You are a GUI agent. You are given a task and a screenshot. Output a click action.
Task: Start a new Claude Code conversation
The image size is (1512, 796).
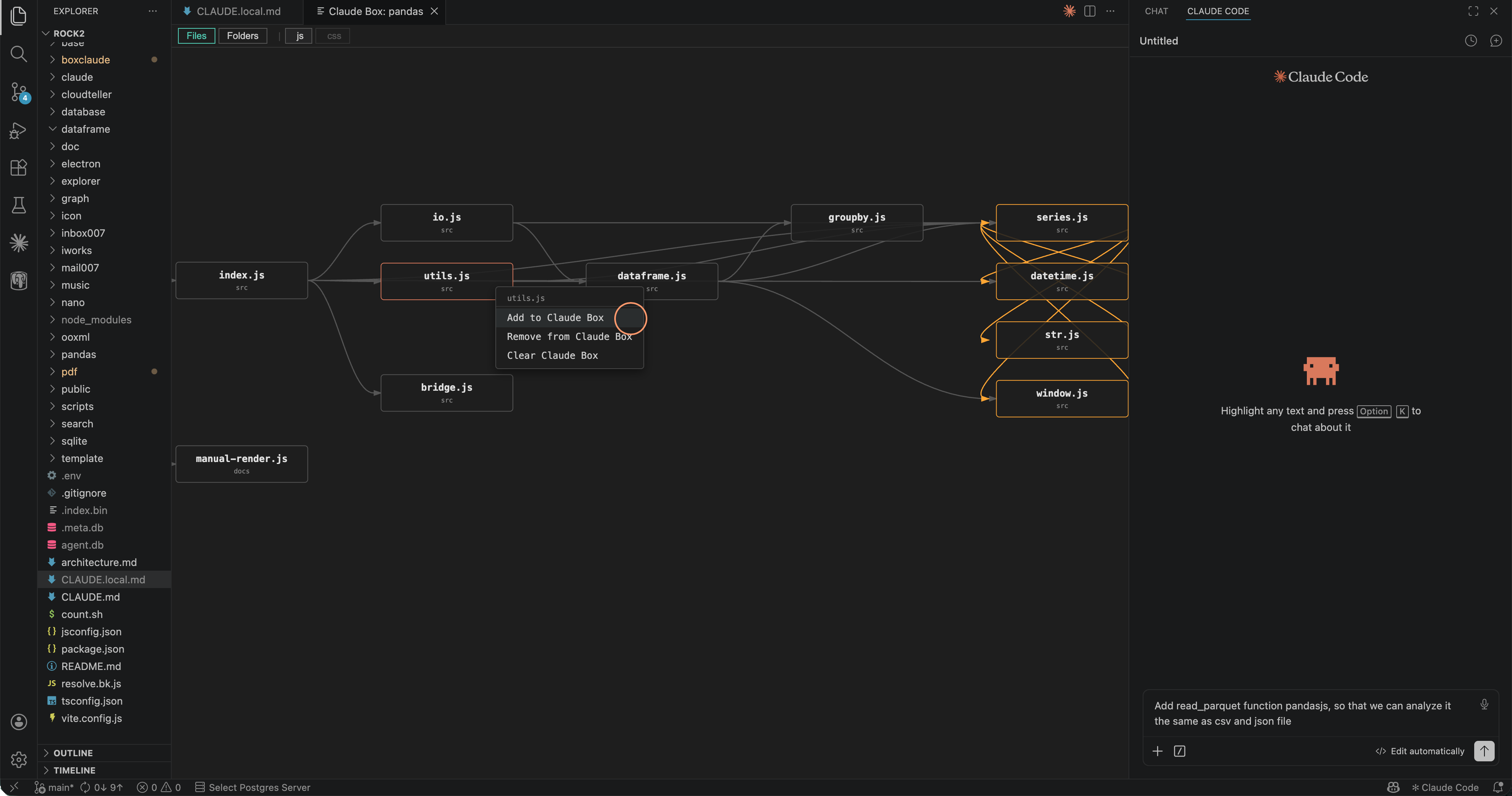pyautogui.click(x=1495, y=41)
